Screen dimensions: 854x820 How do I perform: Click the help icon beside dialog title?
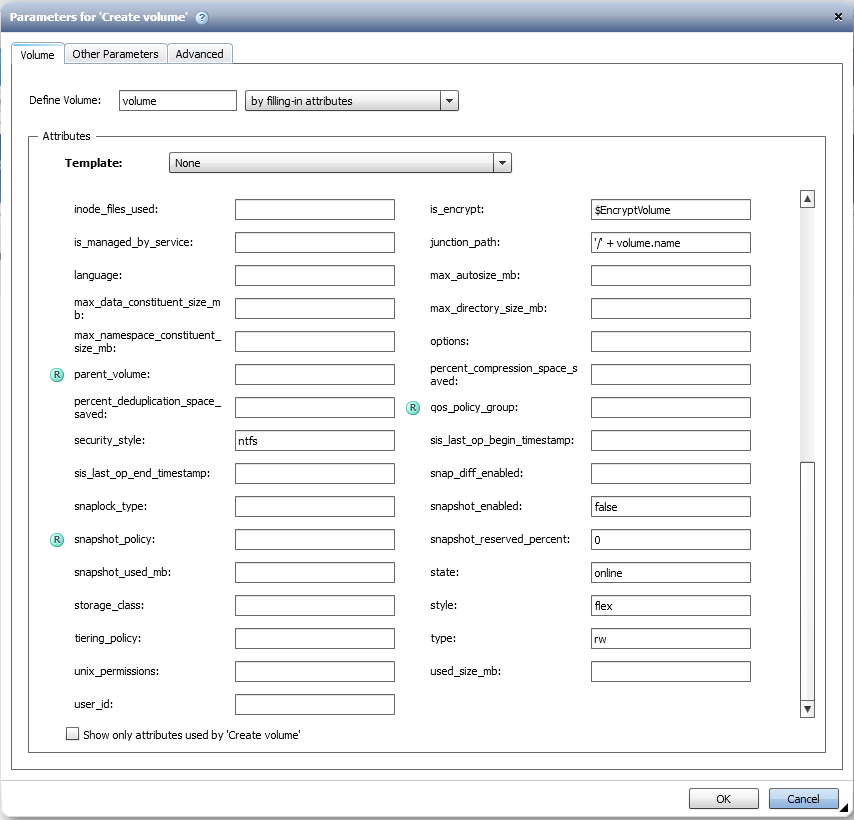point(202,17)
